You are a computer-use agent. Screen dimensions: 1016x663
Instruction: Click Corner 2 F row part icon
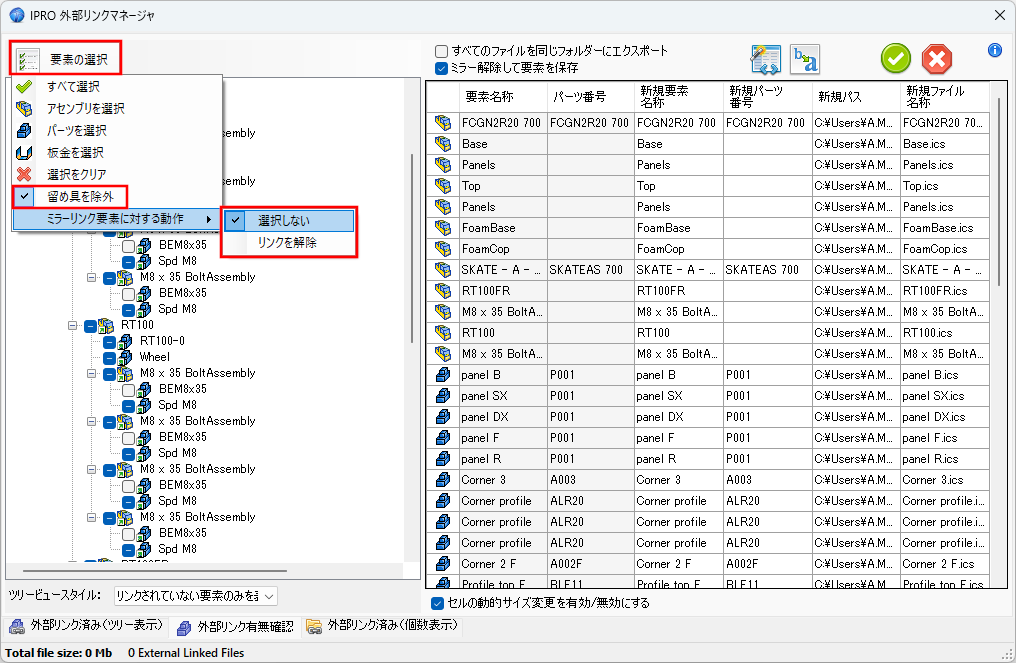443,564
